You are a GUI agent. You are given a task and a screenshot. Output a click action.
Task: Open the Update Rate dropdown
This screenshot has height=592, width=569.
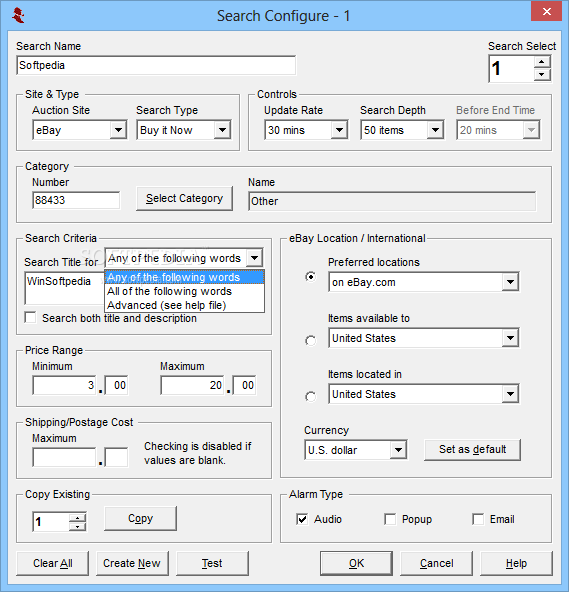[x=339, y=130]
